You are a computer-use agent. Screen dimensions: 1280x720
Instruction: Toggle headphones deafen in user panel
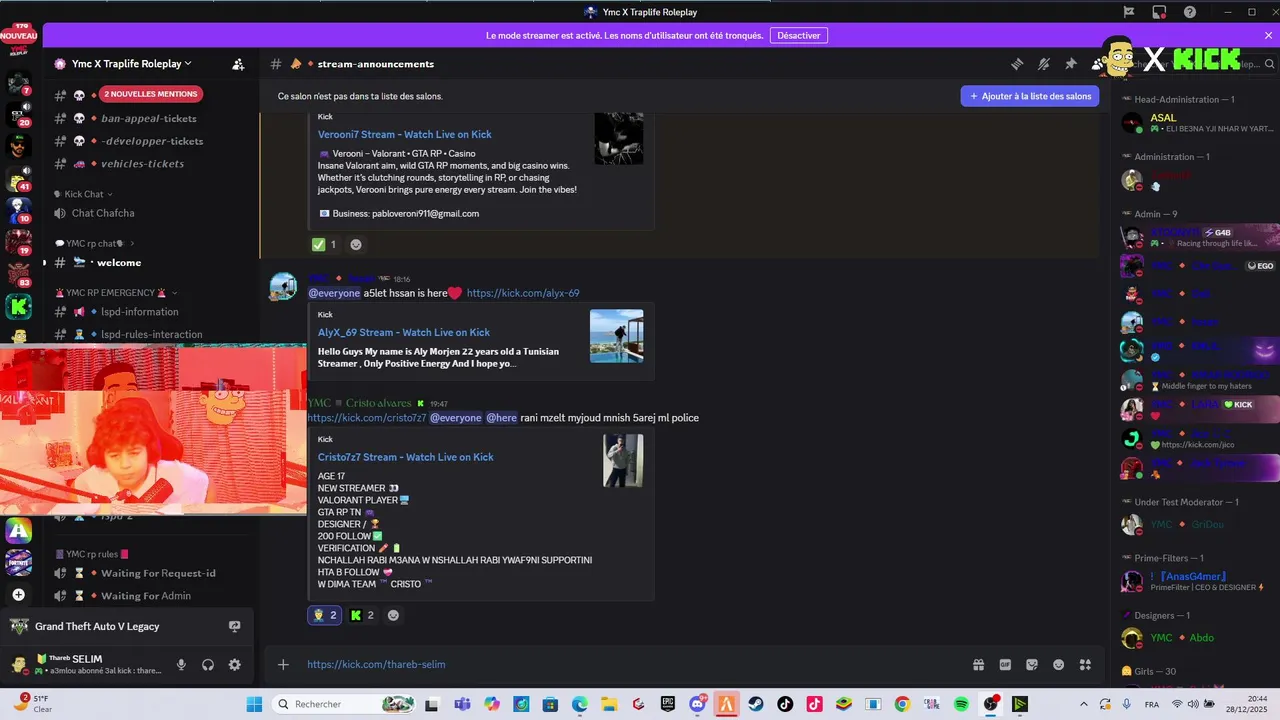[x=208, y=665]
